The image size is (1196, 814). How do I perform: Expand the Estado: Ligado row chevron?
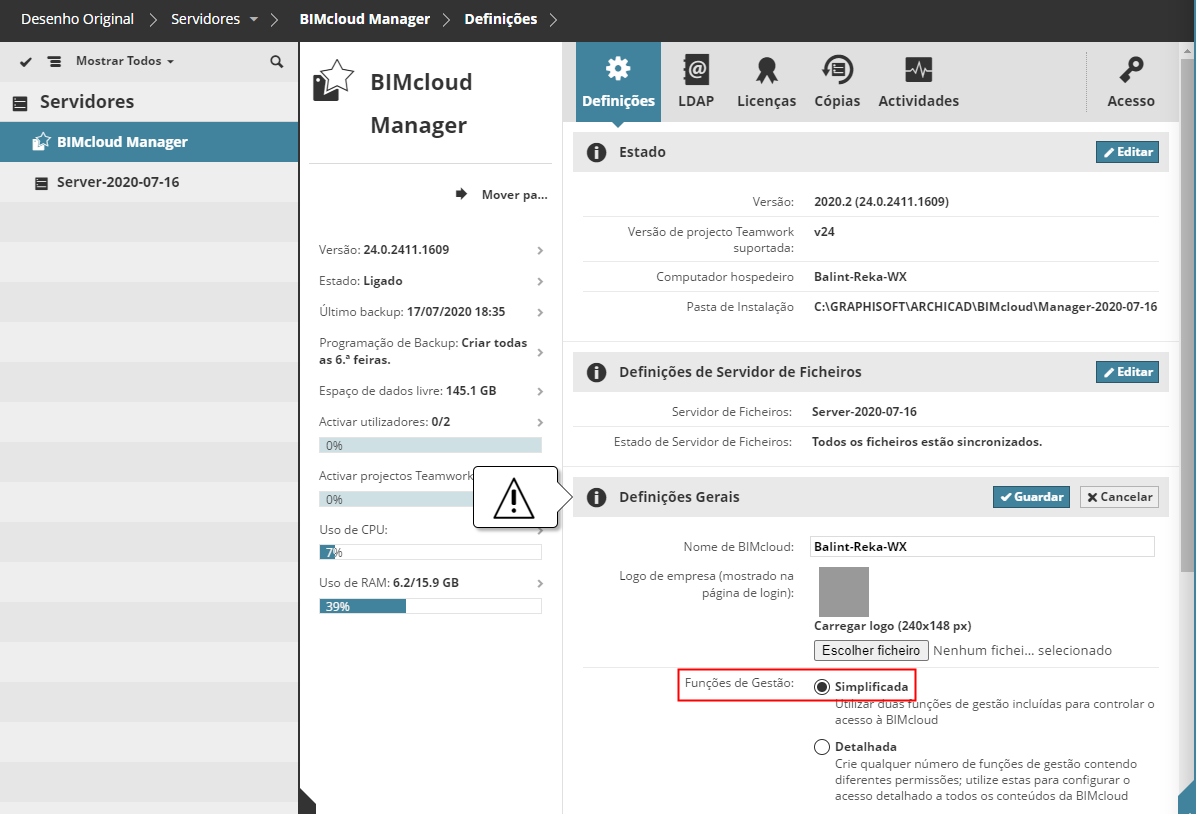coord(540,282)
